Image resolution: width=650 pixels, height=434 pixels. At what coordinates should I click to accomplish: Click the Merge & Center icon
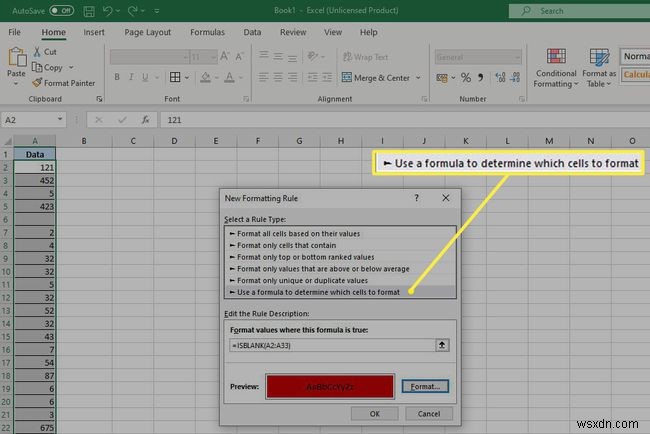(x=345, y=77)
